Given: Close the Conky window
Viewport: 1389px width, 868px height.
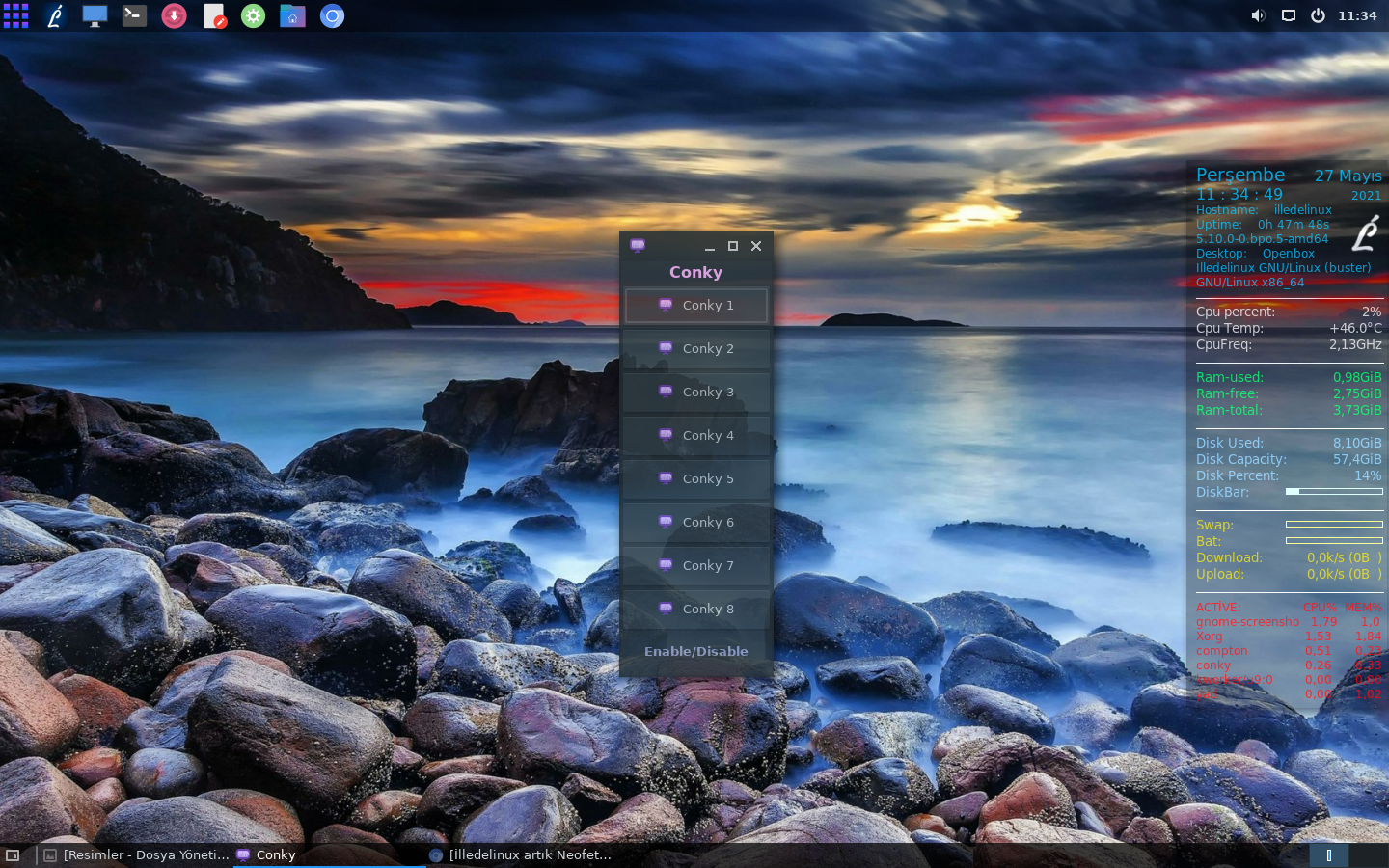Looking at the screenshot, I should click(x=756, y=246).
